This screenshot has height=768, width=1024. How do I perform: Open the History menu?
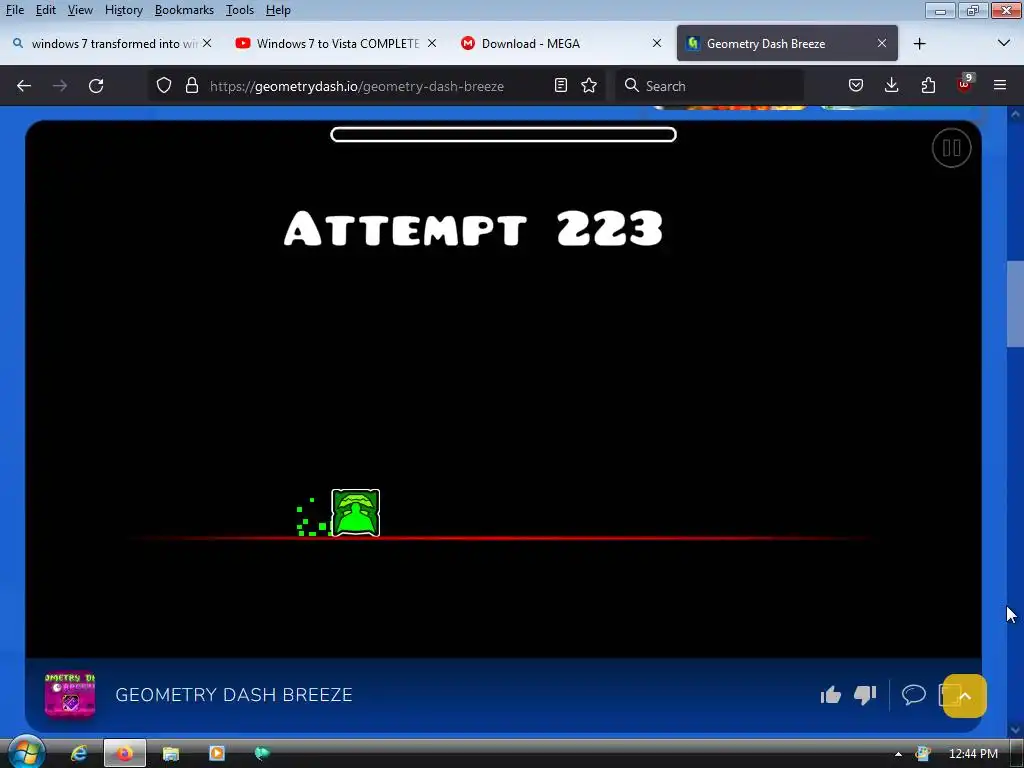point(123,10)
